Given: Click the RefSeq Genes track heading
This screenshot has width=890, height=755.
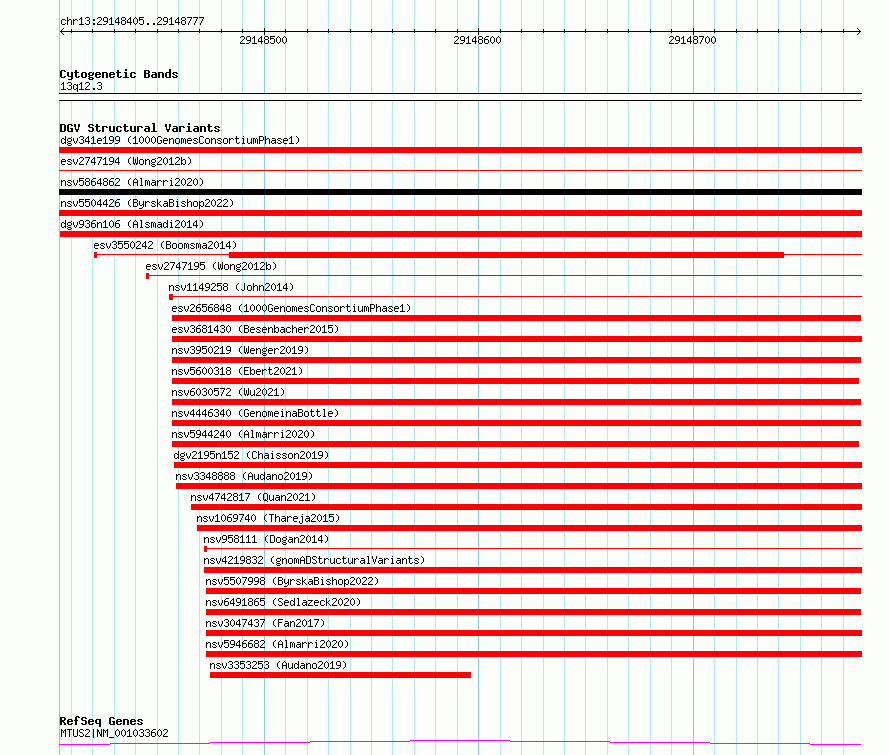Looking at the screenshot, I should (102, 721).
